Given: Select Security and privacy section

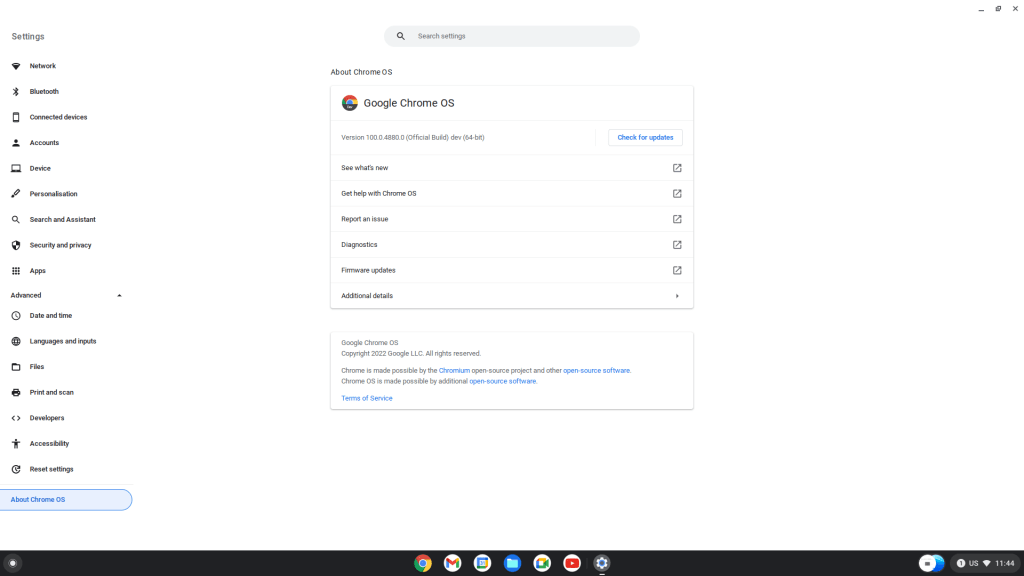Looking at the screenshot, I should [x=60, y=245].
